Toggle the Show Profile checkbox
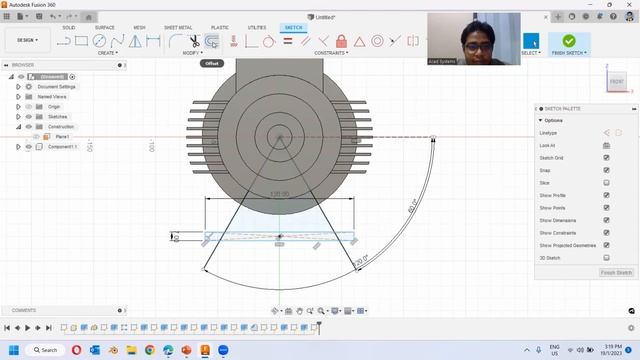Image resolution: width=640 pixels, height=360 pixels. point(607,195)
